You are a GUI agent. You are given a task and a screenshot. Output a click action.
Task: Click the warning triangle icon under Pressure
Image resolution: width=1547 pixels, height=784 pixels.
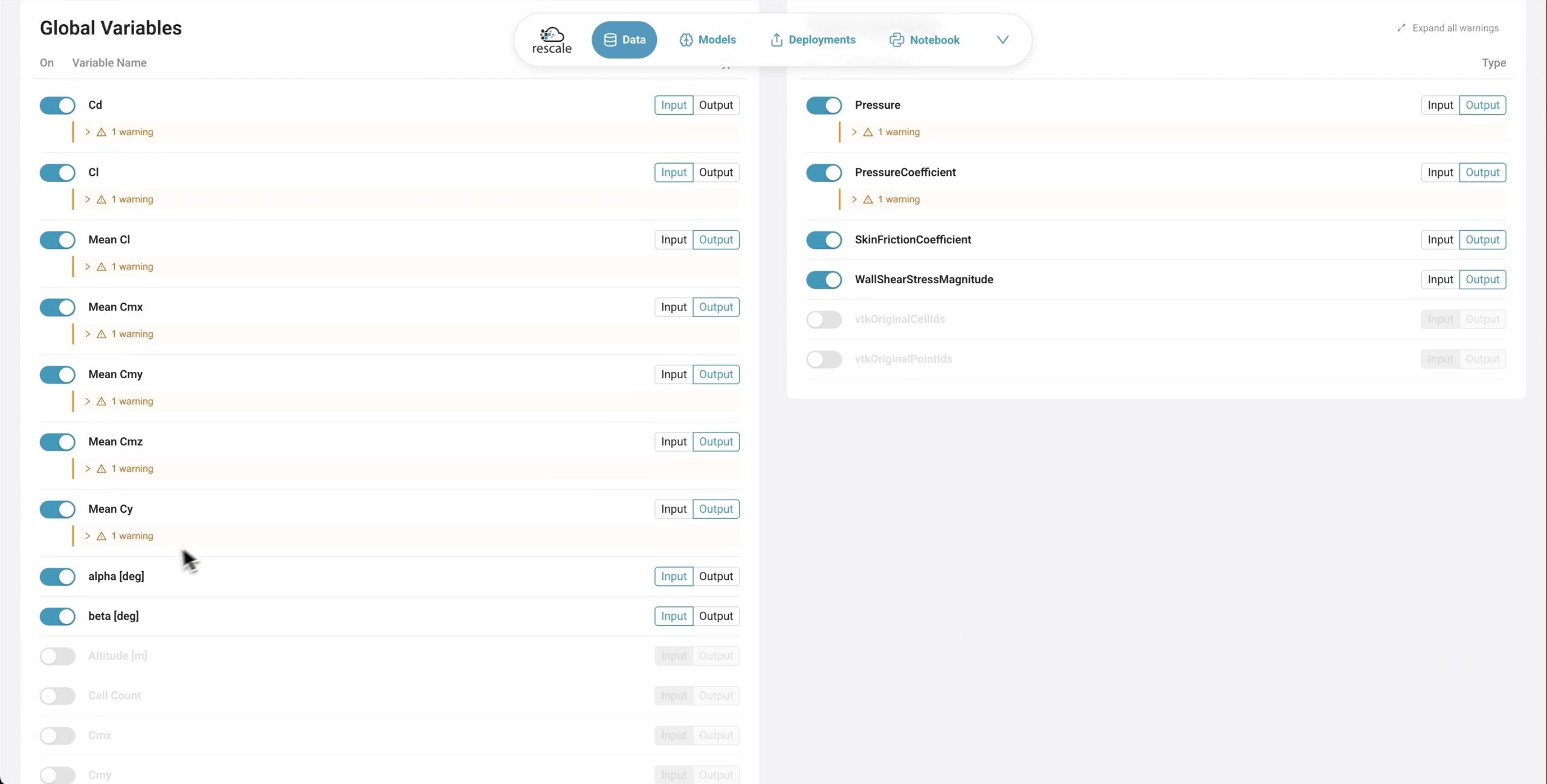point(868,132)
